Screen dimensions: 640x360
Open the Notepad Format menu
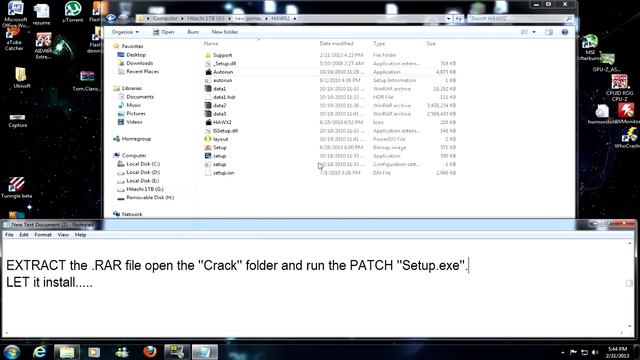[43, 235]
